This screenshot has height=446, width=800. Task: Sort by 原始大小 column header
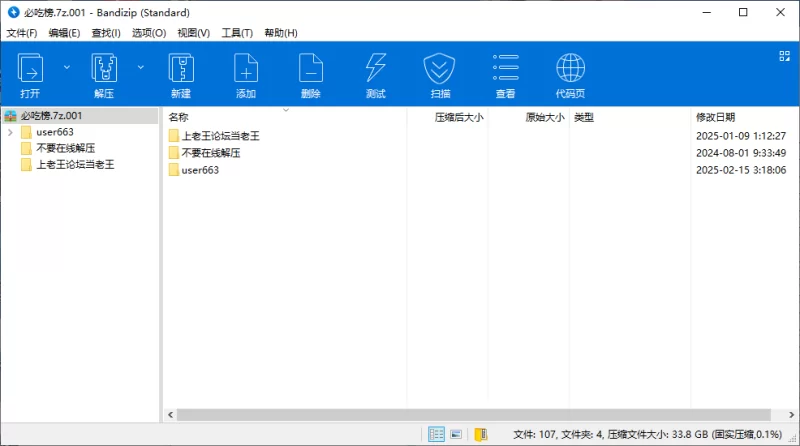[x=545, y=117]
